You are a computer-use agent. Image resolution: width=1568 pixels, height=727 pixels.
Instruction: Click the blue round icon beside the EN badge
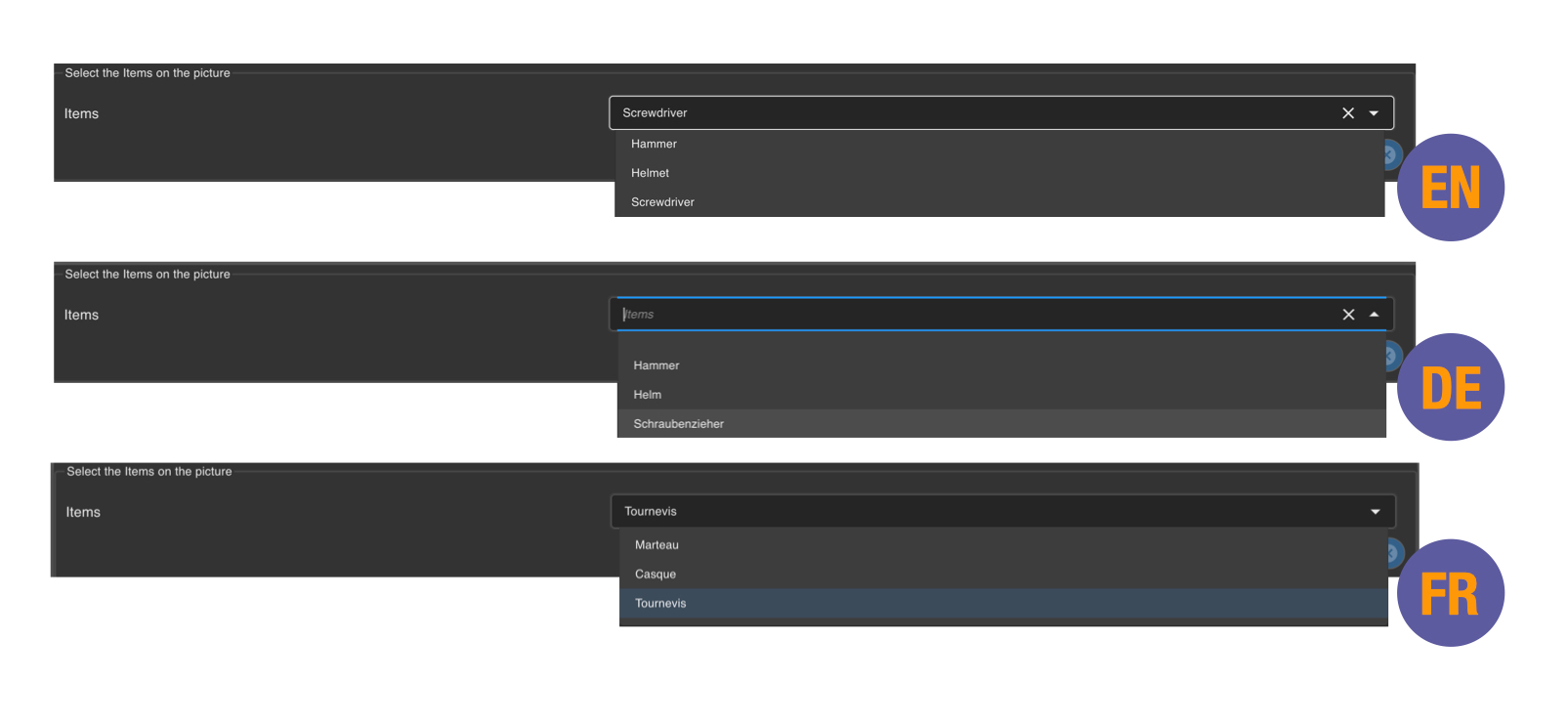1390,154
